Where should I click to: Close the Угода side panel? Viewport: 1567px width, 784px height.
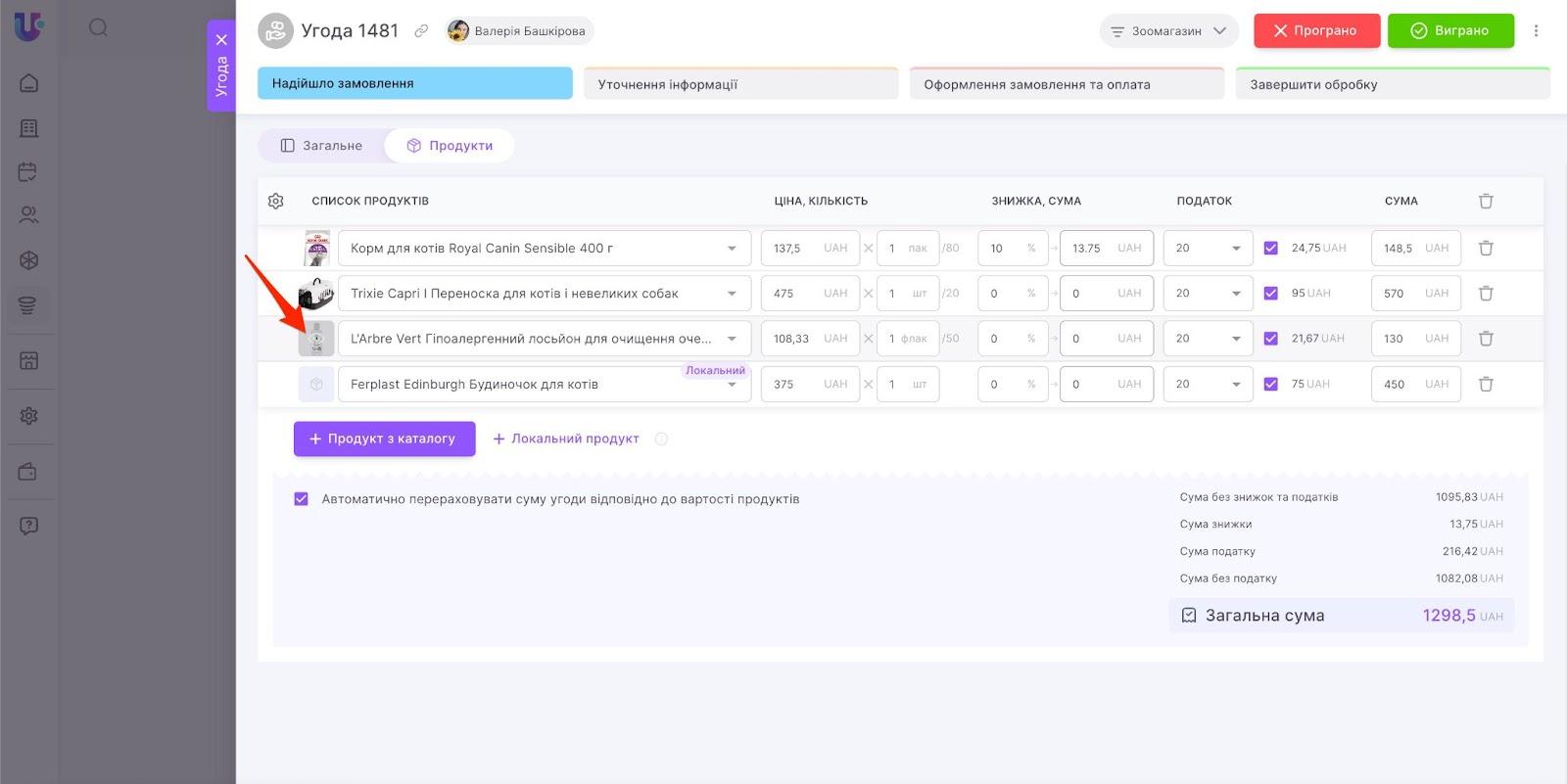point(221,40)
